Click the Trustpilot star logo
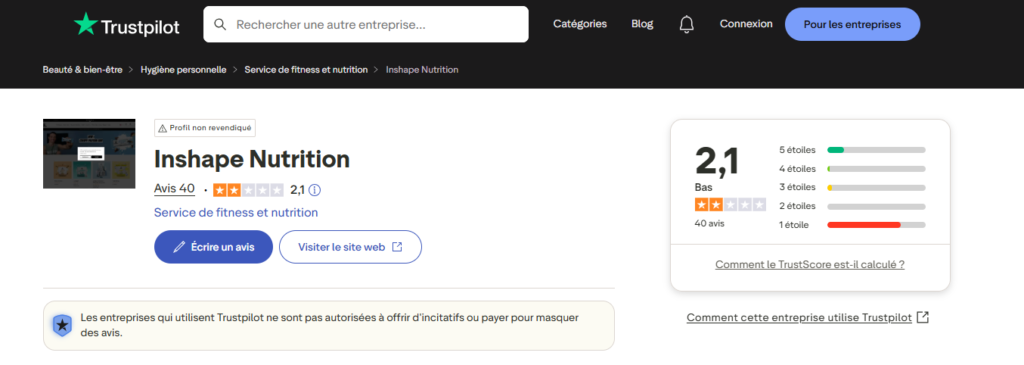1024x365 pixels. (x=86, y=24)
